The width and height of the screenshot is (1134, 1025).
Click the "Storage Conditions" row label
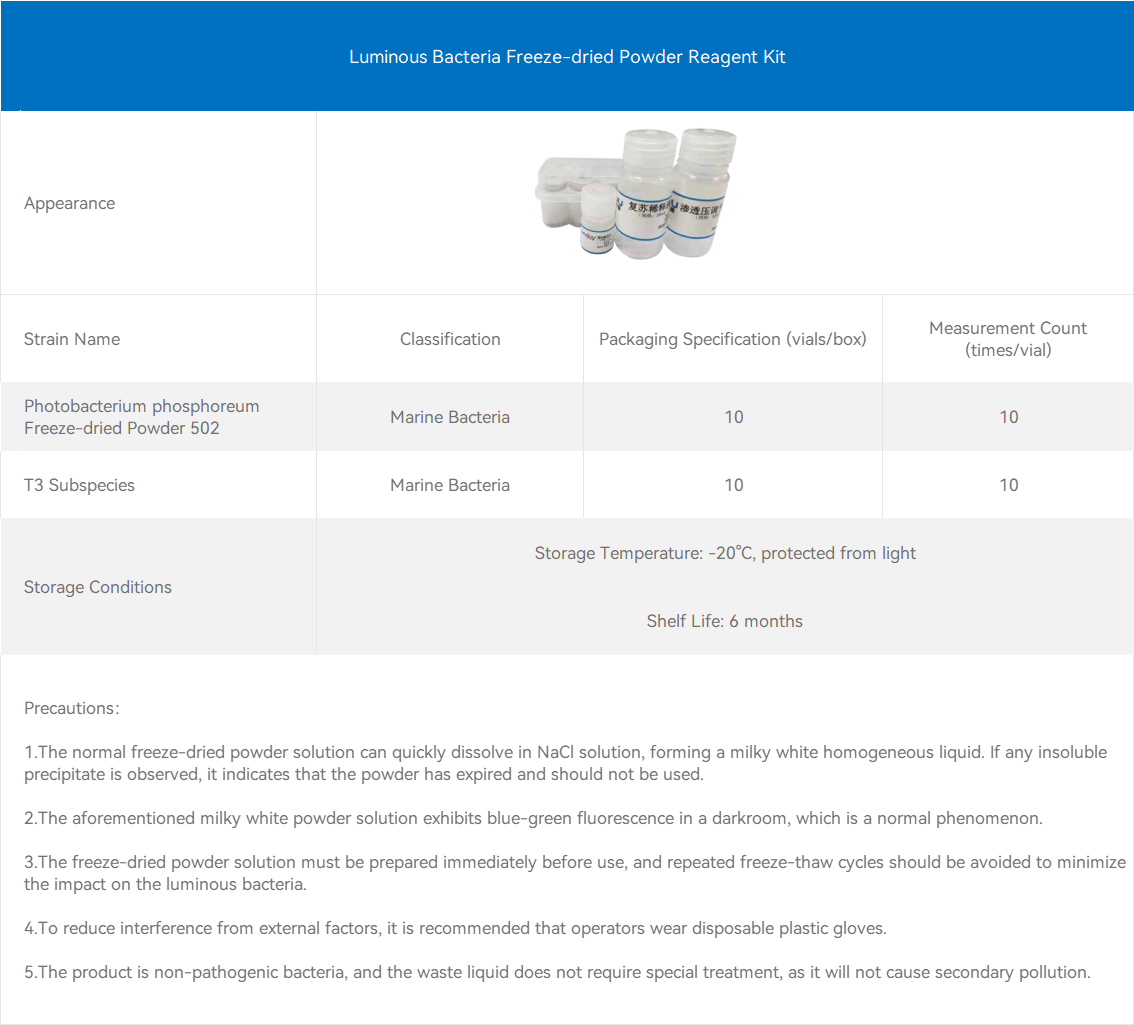click(98, 587)
